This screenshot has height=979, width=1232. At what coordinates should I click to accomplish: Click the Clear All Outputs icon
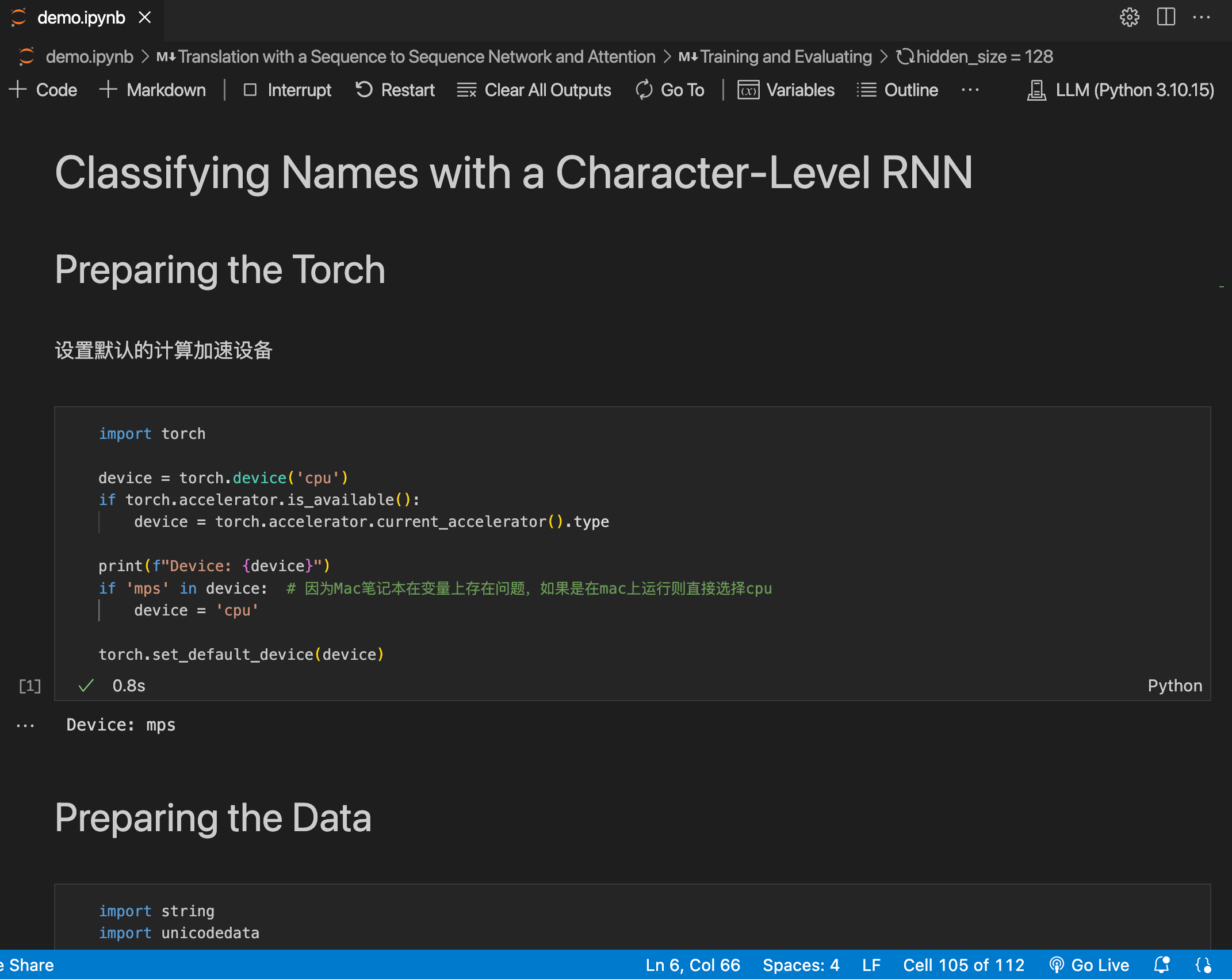[x=466, y=90]
